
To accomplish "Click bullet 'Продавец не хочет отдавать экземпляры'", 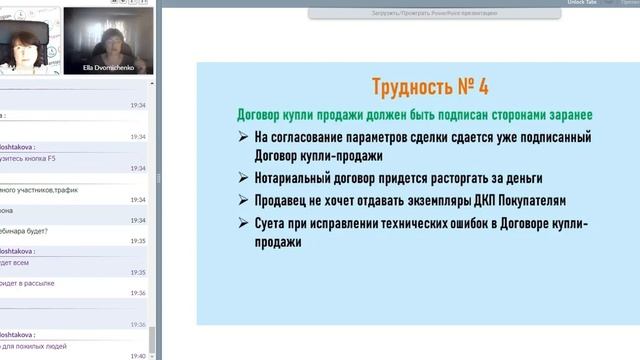I will coord(410,201).
